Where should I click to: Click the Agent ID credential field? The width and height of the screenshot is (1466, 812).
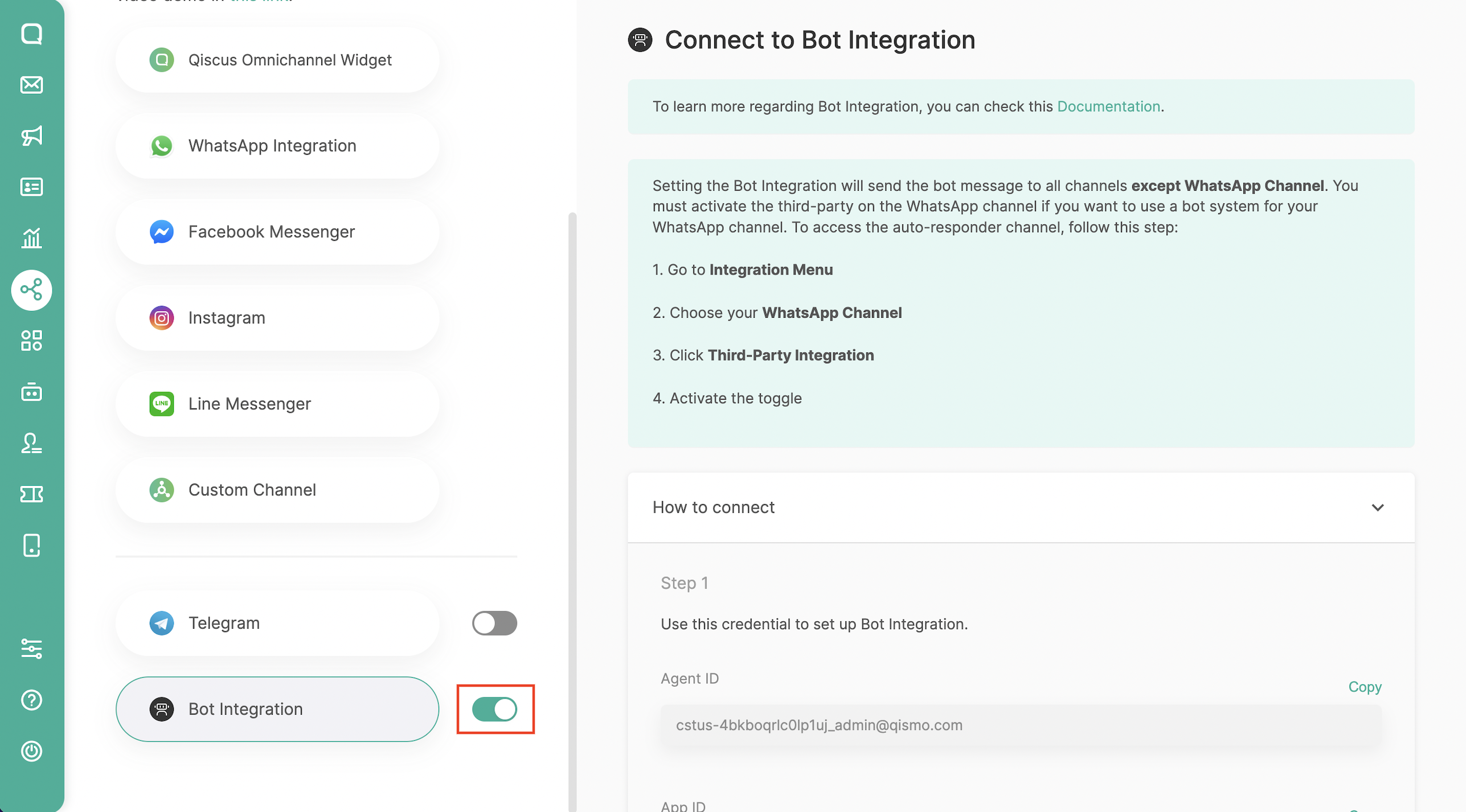coord(1020,725)
